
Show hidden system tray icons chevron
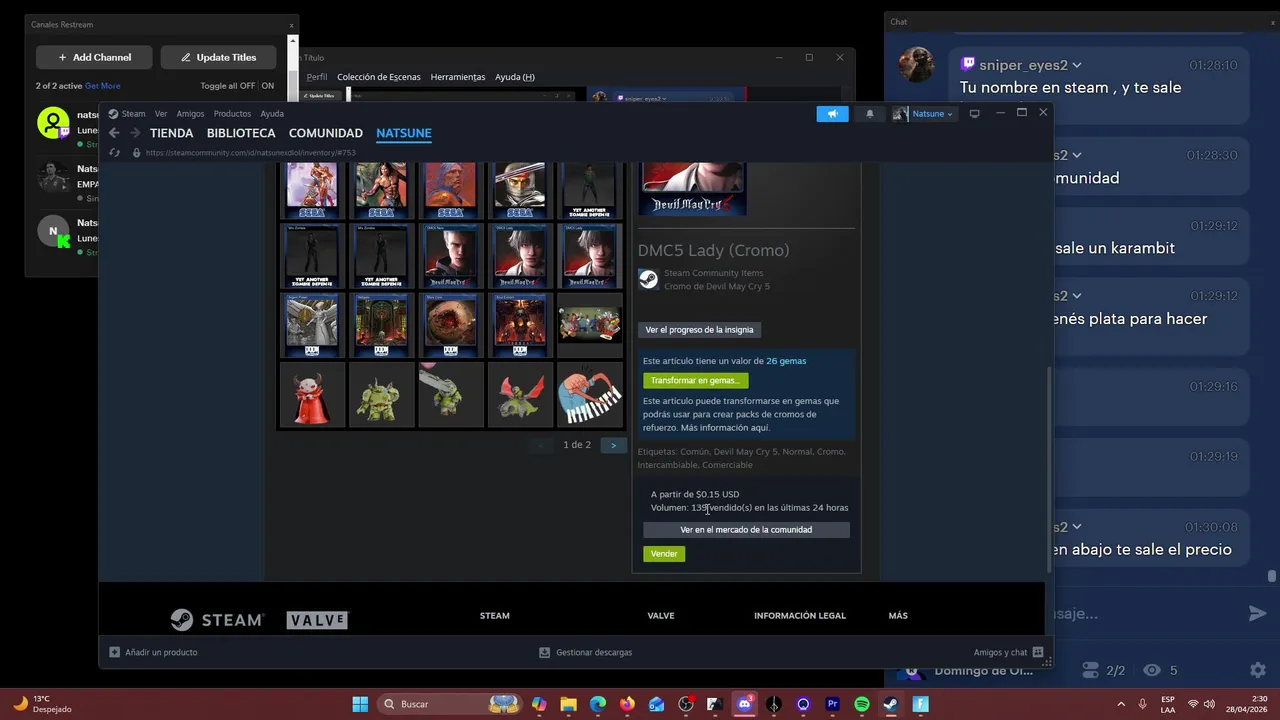[1121, 704]
